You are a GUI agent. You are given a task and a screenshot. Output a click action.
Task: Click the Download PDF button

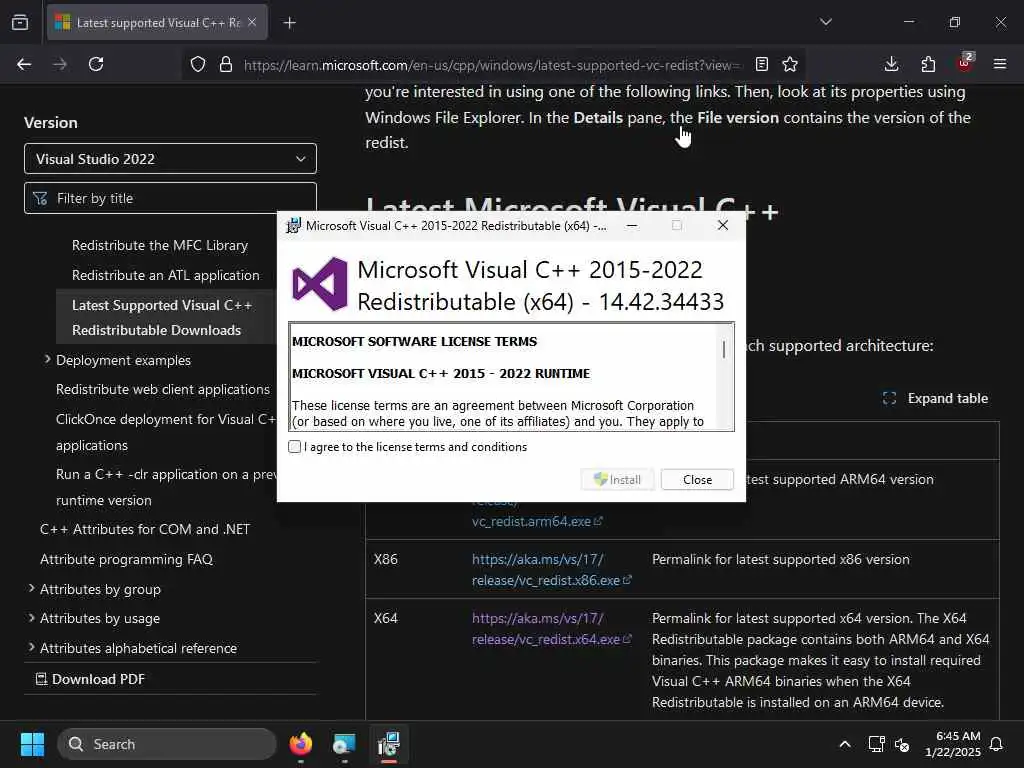point(90,679)
